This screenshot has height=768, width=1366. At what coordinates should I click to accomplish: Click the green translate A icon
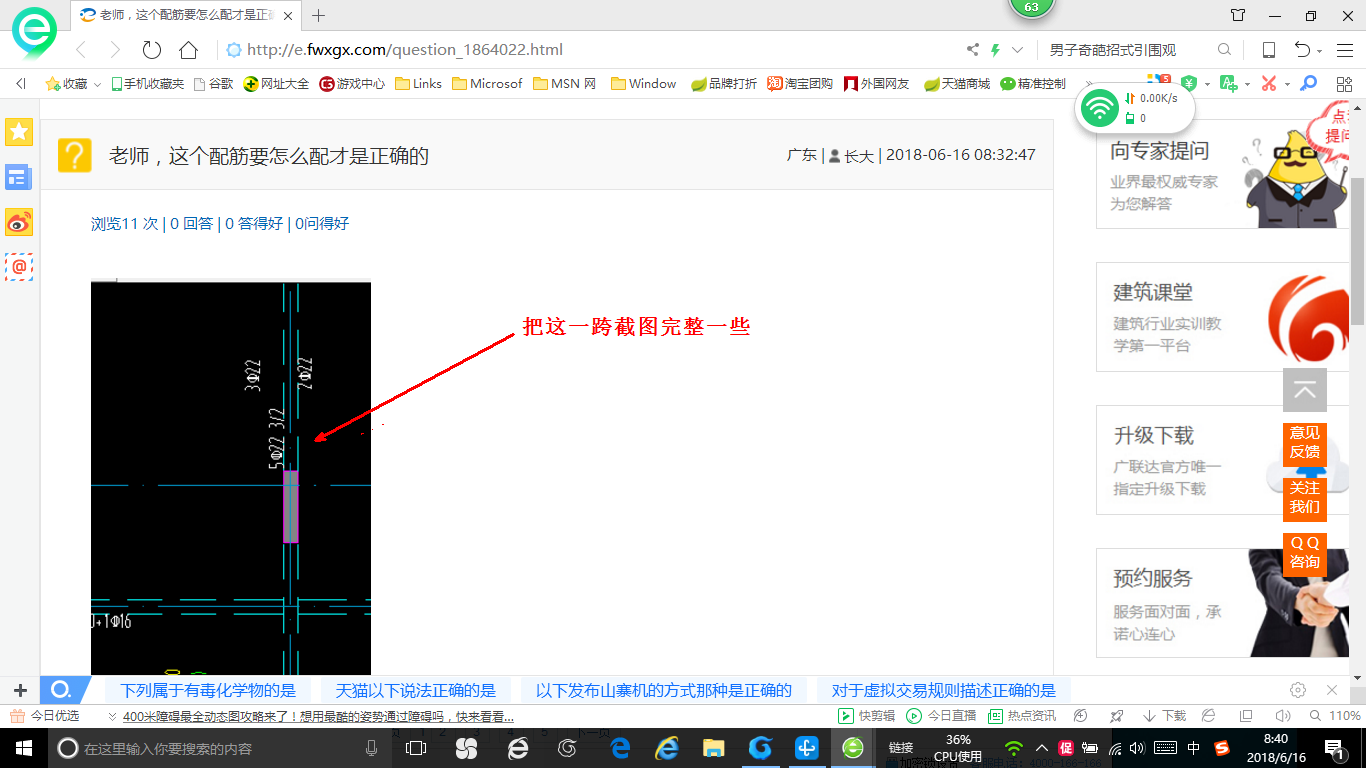click(1228, 84)
